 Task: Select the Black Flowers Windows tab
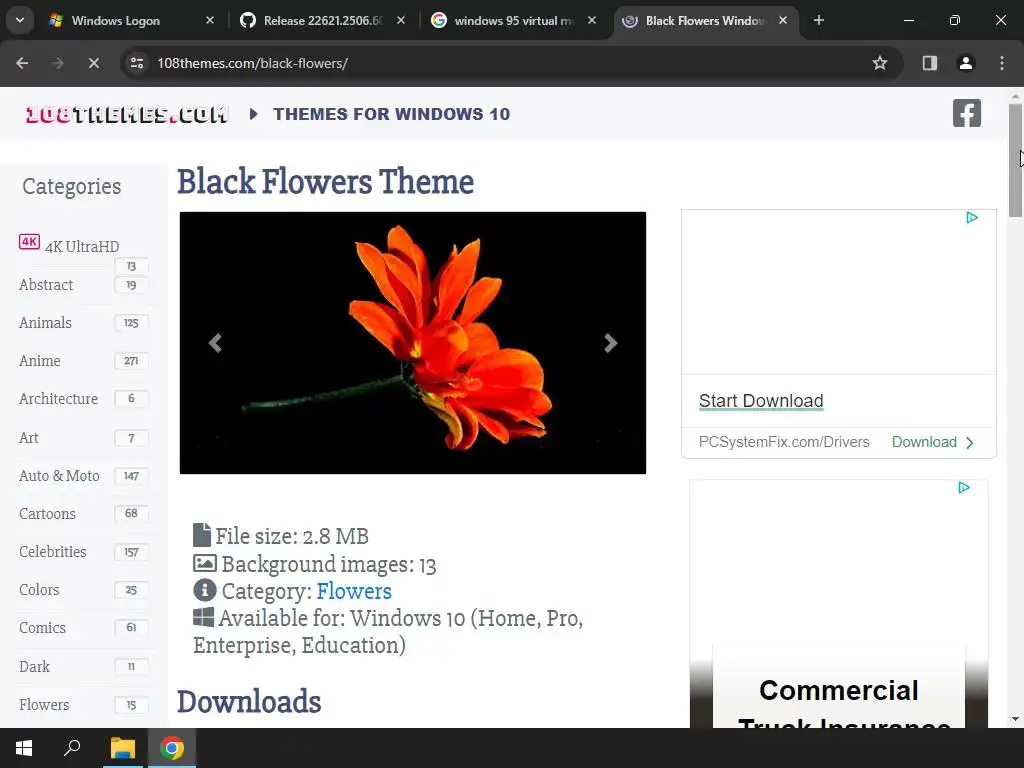pos(704,21)
